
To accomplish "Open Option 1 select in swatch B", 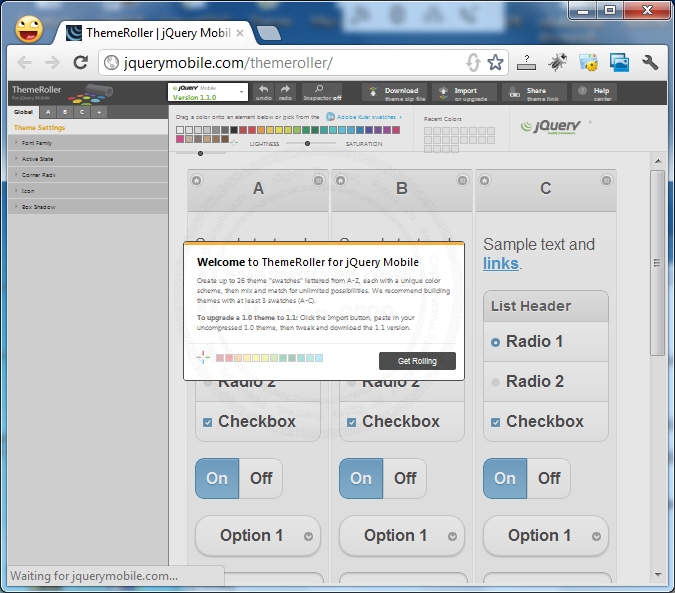I will click(402, 536).
